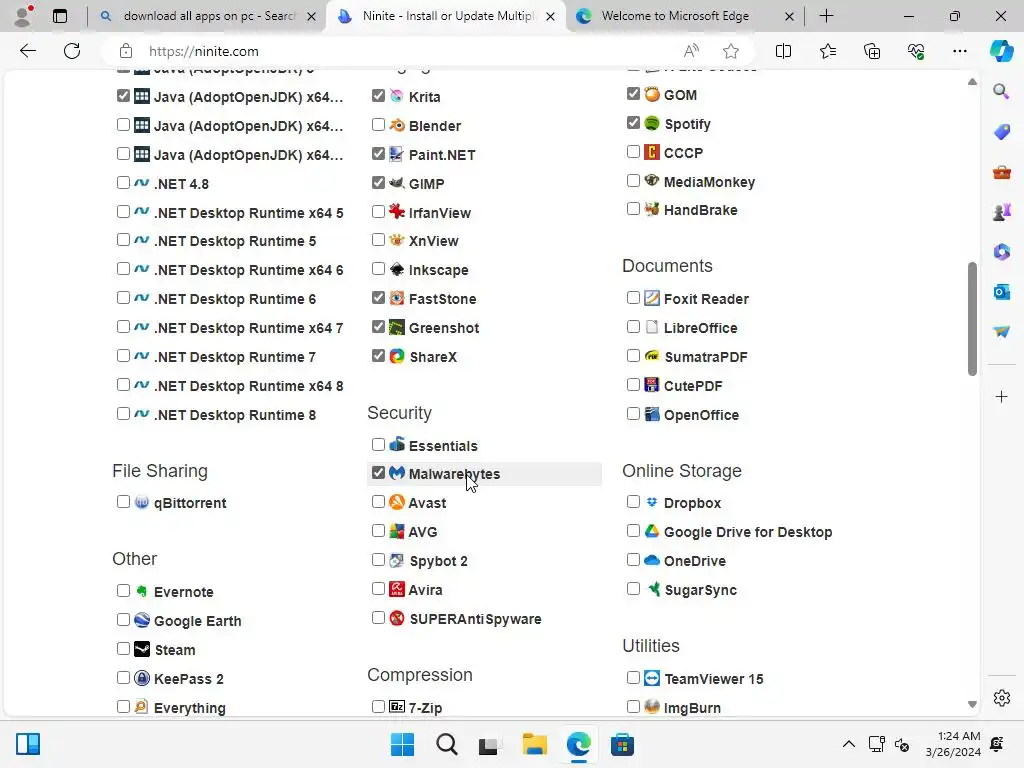
Task: Open Outlook icon in Edge sidebar
Action: [1001, 292]
